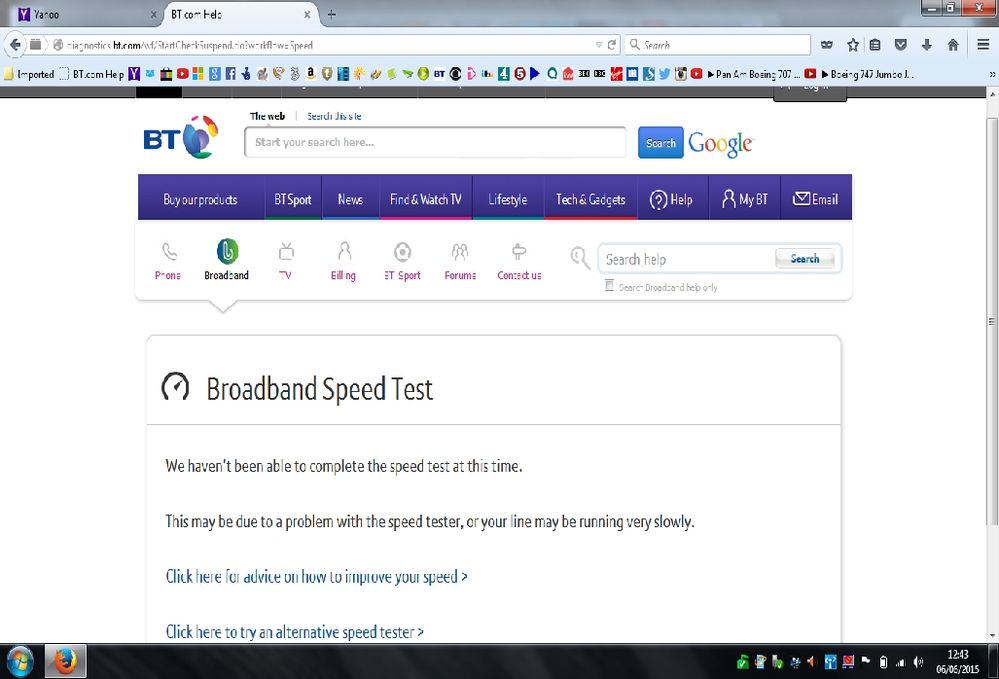Viewport: 999px width, 679px height.
Task: Open the Channel 4 bookmark icon
Action: point(504,74)
